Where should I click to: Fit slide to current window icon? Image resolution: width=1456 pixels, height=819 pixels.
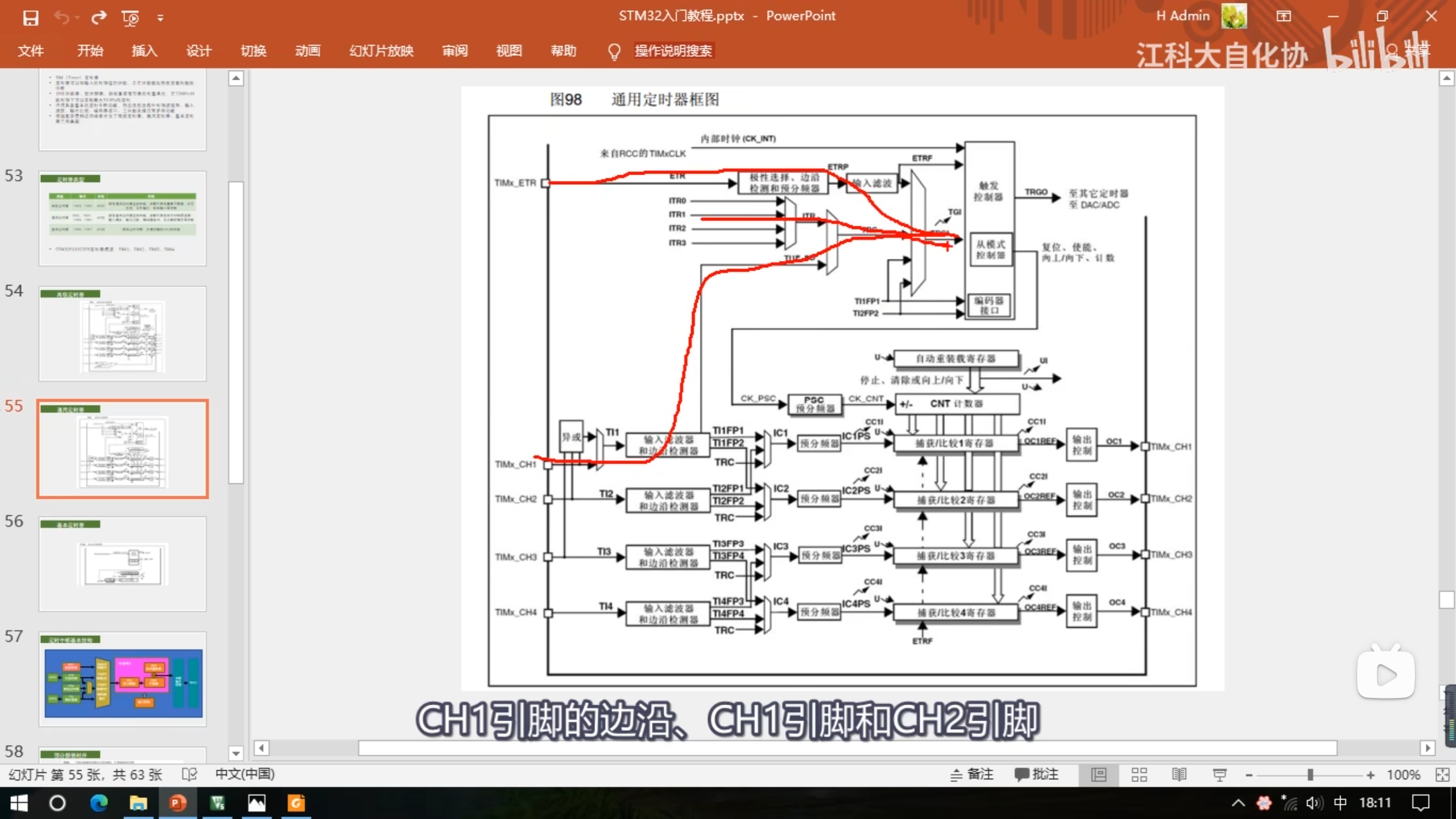coord(1442,775)
